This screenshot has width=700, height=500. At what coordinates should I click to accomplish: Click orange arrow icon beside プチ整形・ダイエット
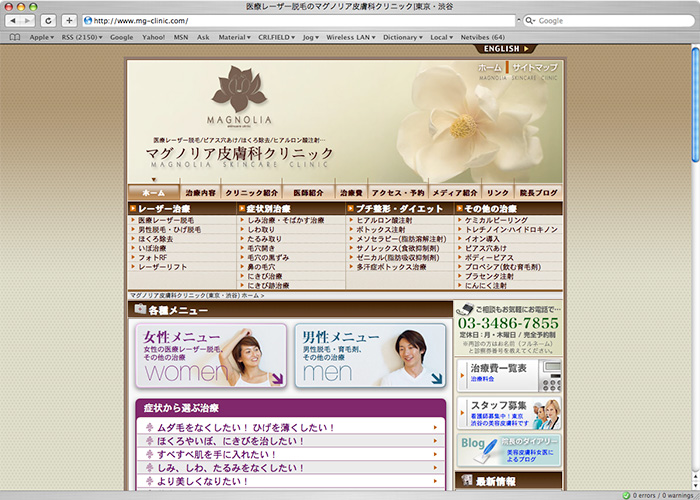pyautogui.click(x=351, y=208)
